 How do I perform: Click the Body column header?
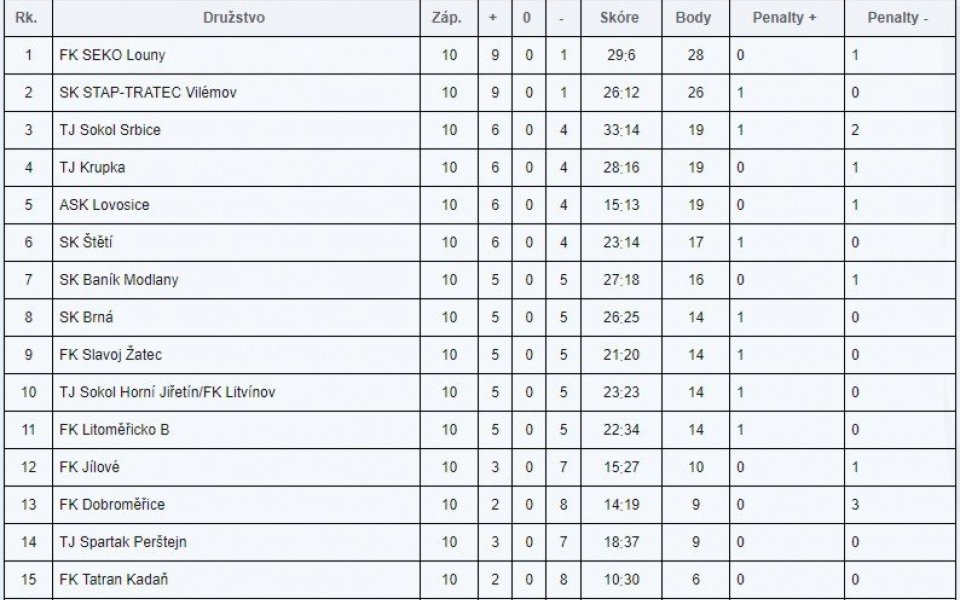point(693,18)
